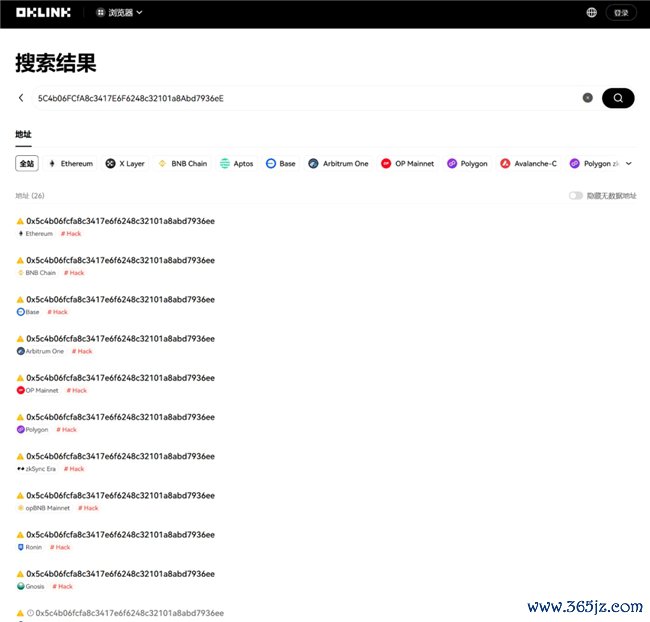
Task: Click the 登录 login button
Action: (x=621, y=13)
